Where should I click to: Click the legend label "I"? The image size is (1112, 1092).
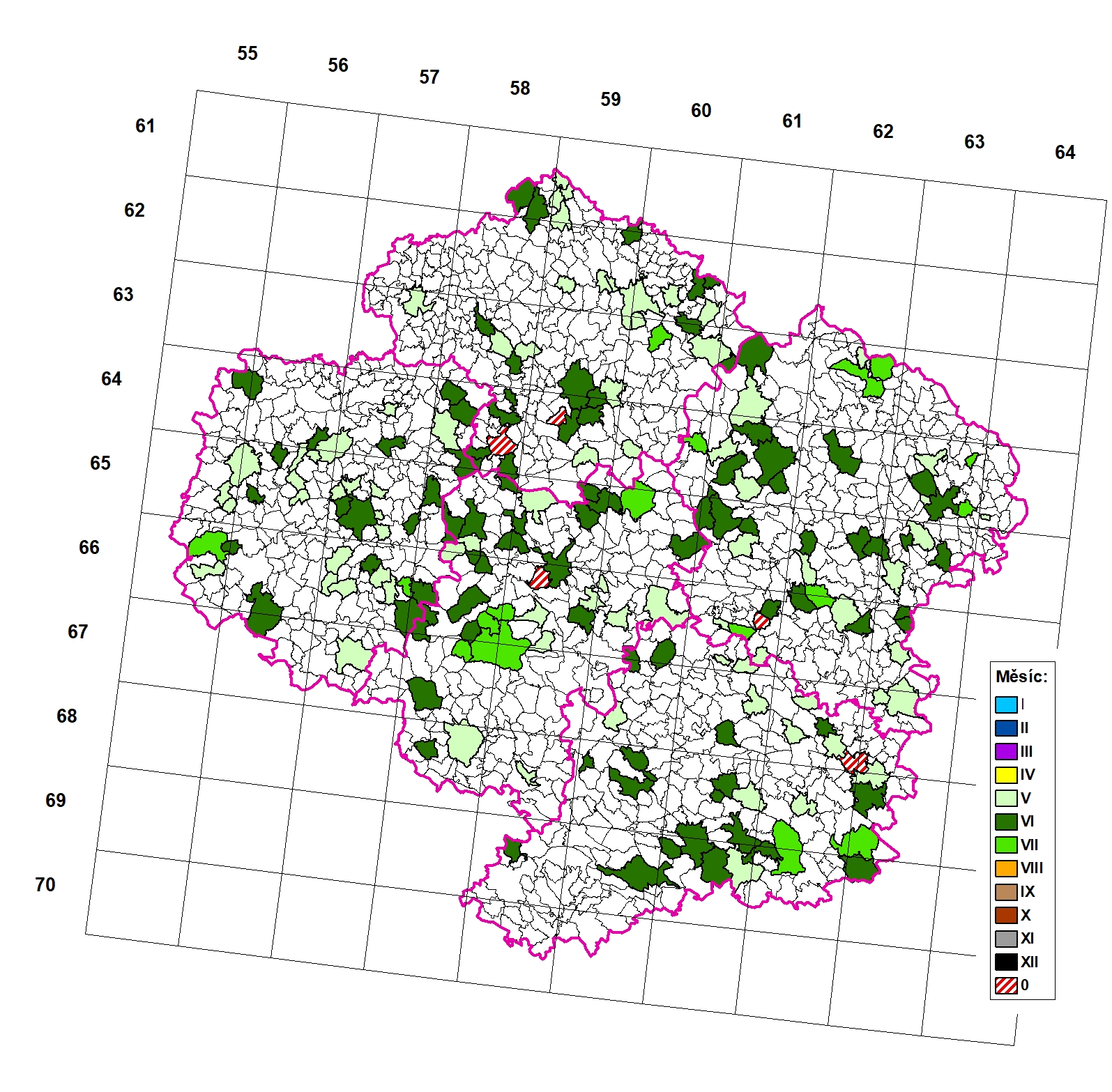point(1023,705)
